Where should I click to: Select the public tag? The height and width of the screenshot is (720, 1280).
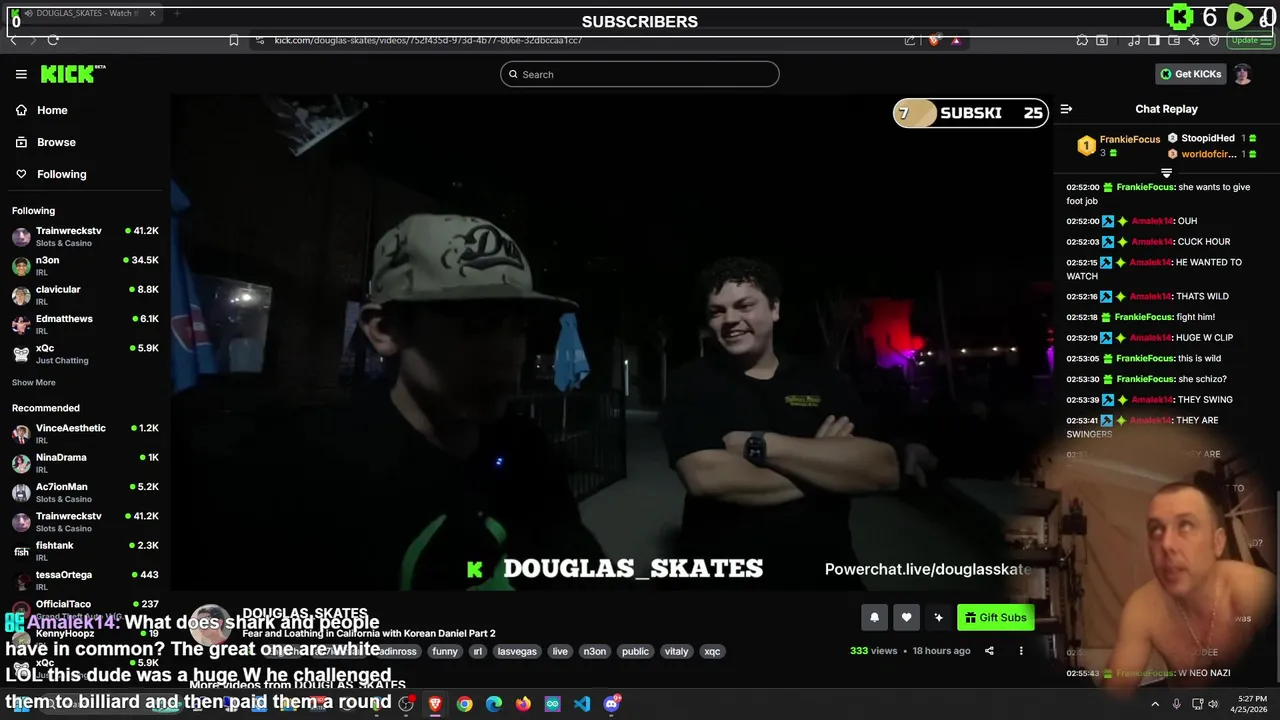635,651
